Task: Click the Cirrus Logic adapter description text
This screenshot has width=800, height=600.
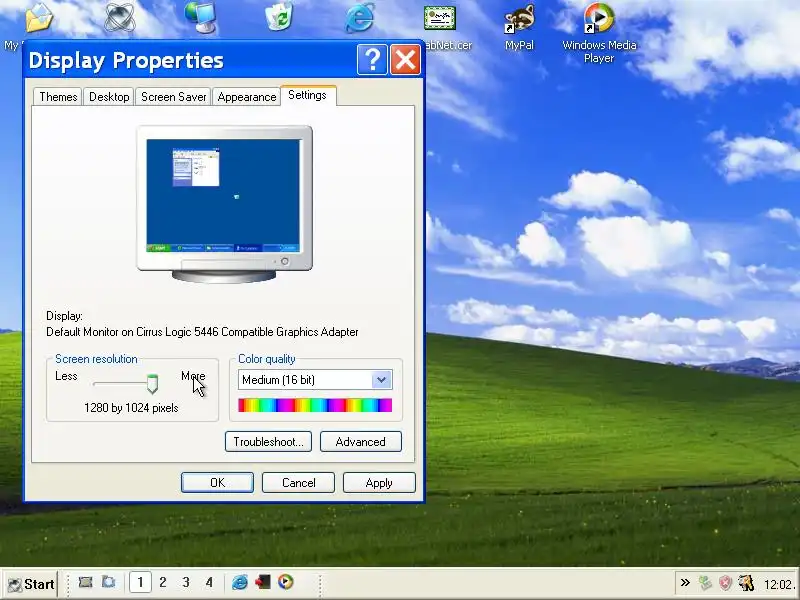Action: [202, 332]
